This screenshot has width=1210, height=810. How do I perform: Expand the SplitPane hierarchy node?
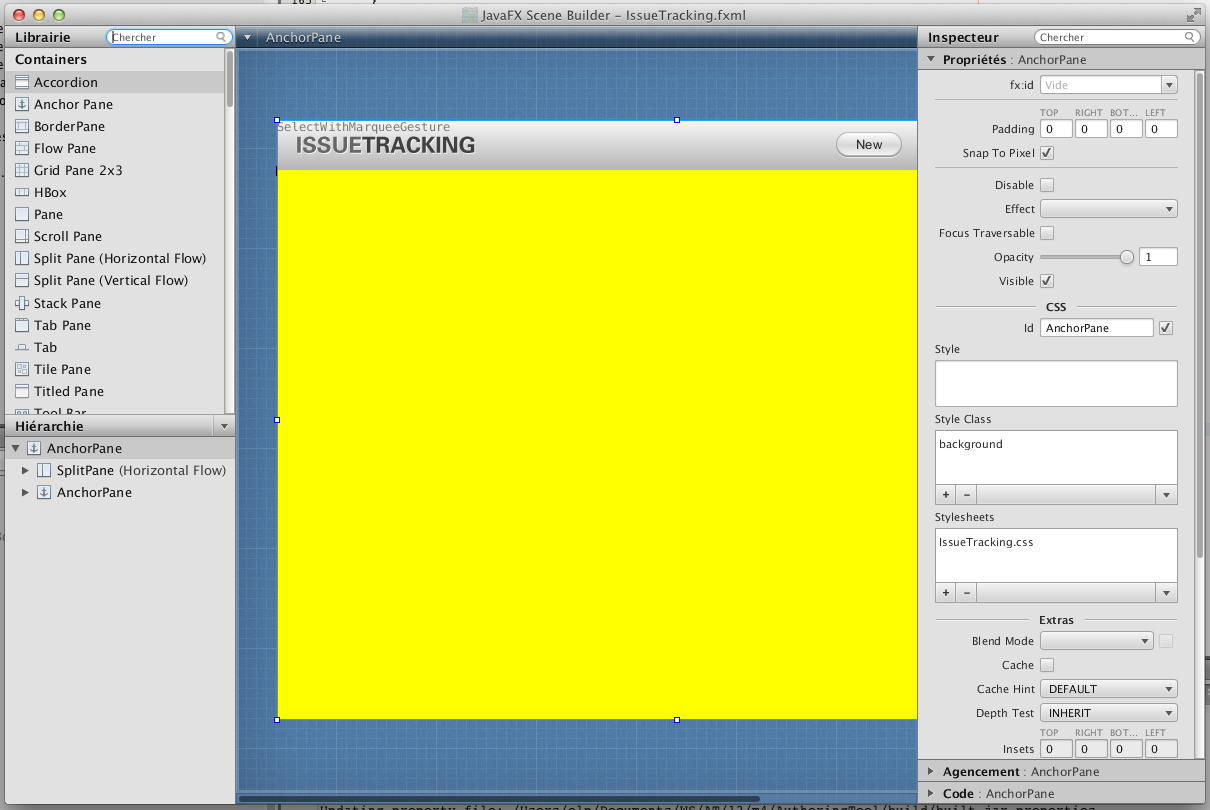[26, 470]
